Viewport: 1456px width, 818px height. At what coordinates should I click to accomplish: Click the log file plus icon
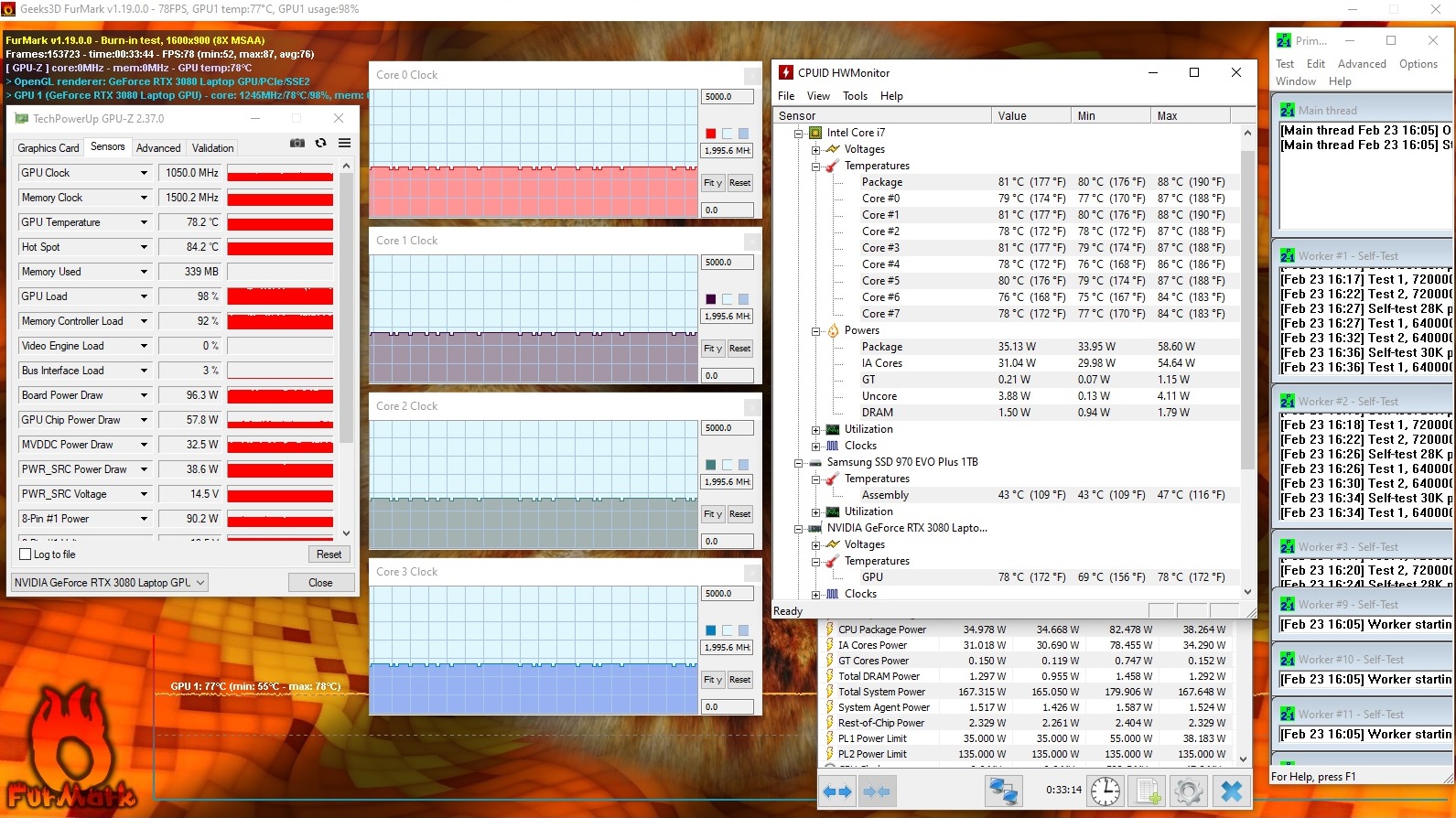(x=1148, y=791)
